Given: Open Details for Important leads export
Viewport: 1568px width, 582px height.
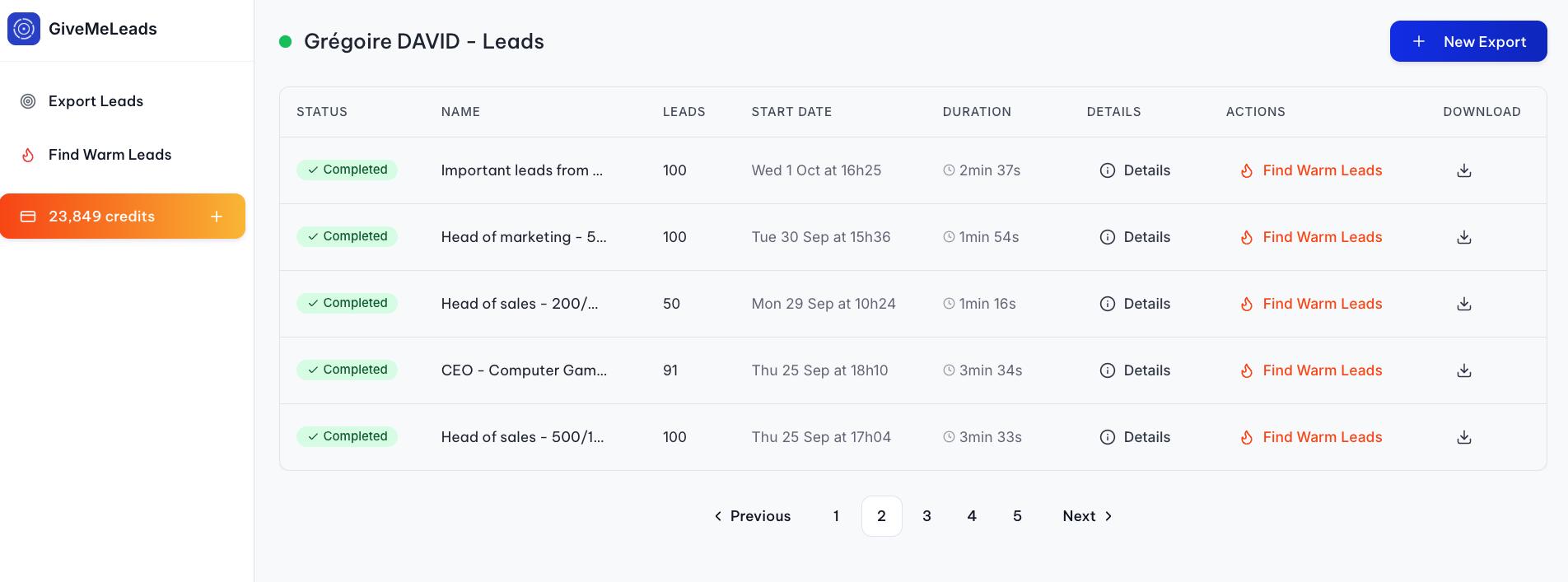Looking at the screenshot, I should (1135, 170).
